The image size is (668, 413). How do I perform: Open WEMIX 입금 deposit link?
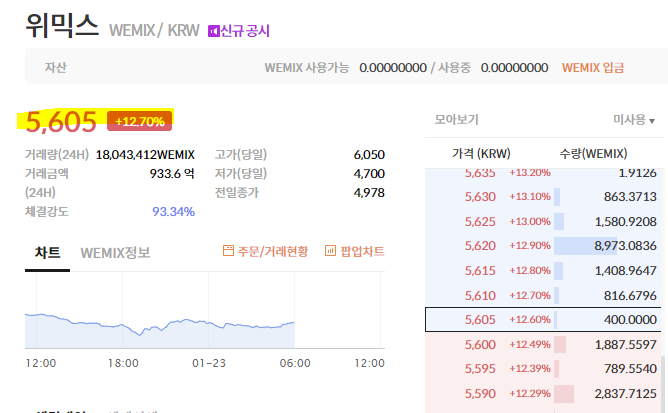pyautogui.click(x=593, y=68)
